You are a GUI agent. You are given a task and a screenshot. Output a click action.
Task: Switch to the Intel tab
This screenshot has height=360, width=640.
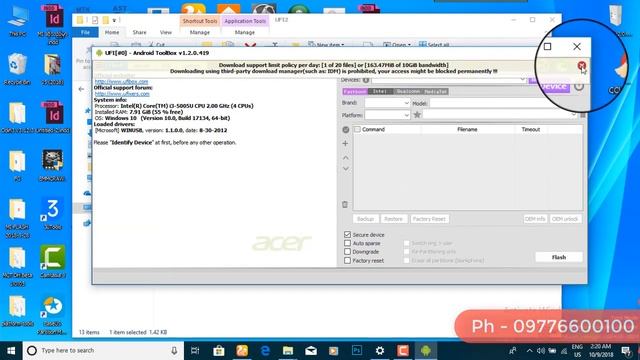coord(380,91)
